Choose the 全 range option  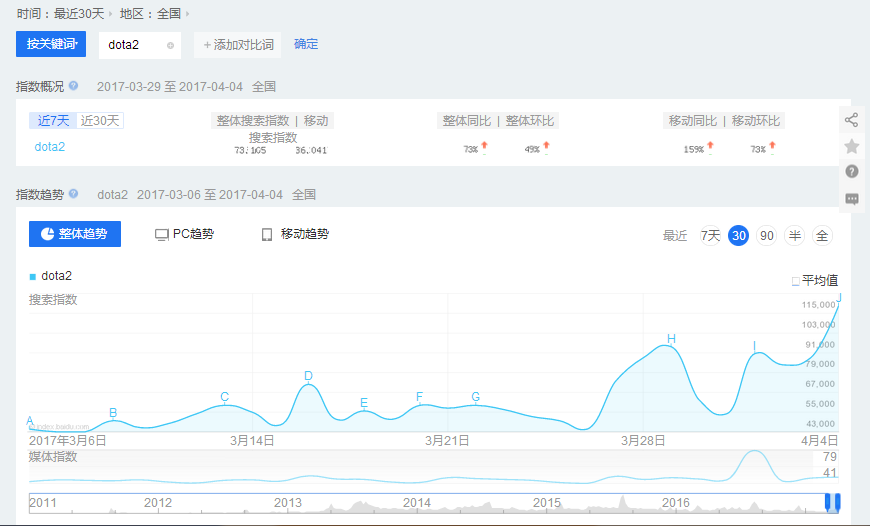pyautogui.click(x=822, y=236)
